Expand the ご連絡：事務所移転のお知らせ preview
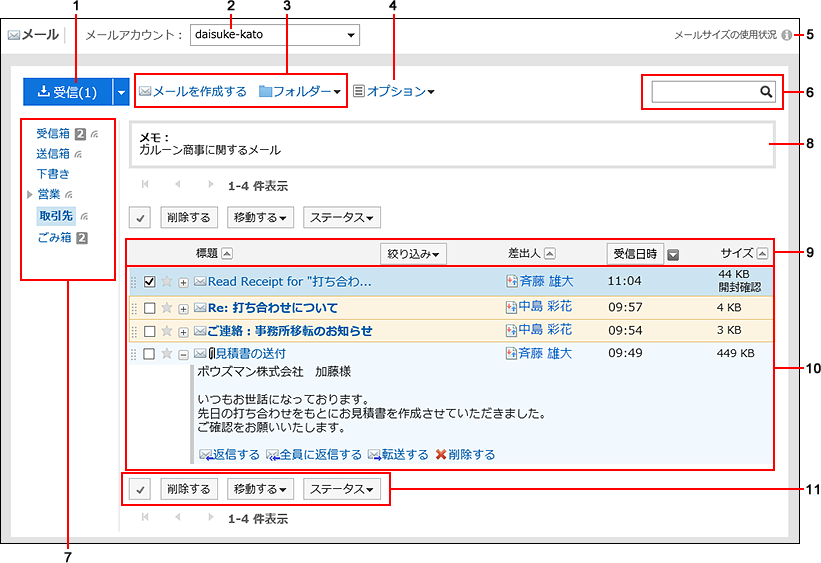The image size is (821, 563). (x=183, y=332)
